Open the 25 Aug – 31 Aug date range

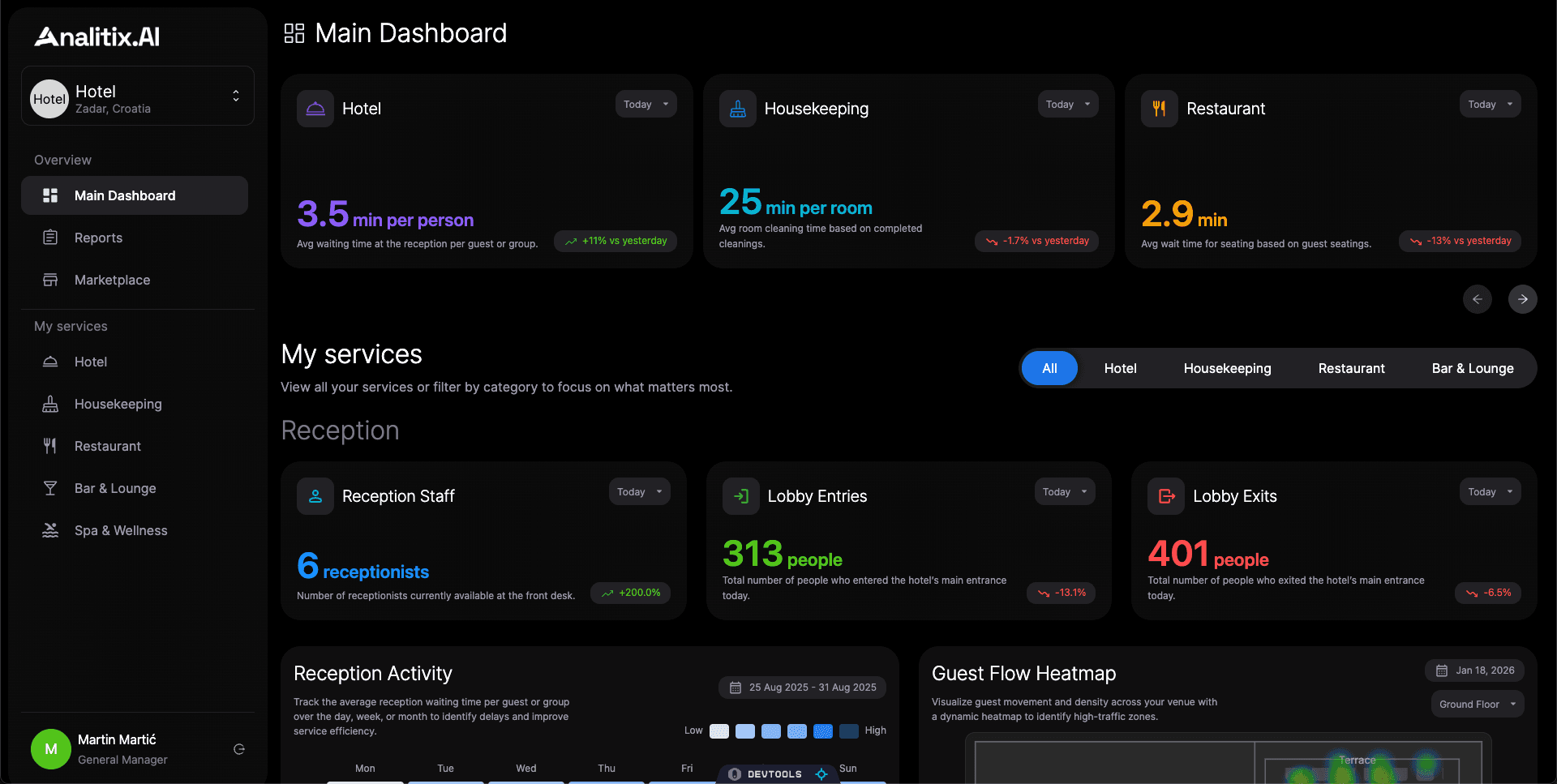click(x=802, y=688)
